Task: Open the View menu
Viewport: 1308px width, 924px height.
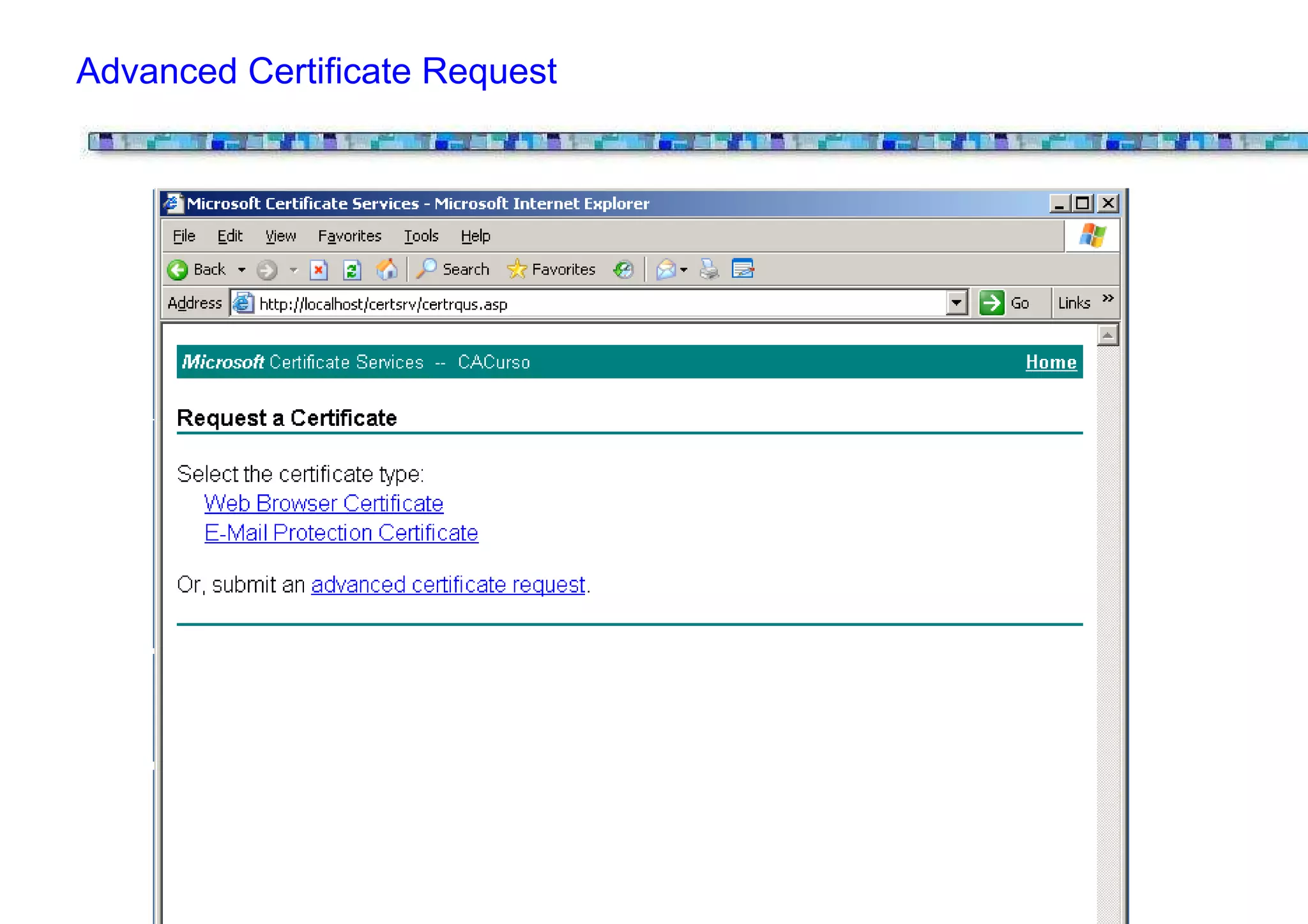Action: coord(281,236)
